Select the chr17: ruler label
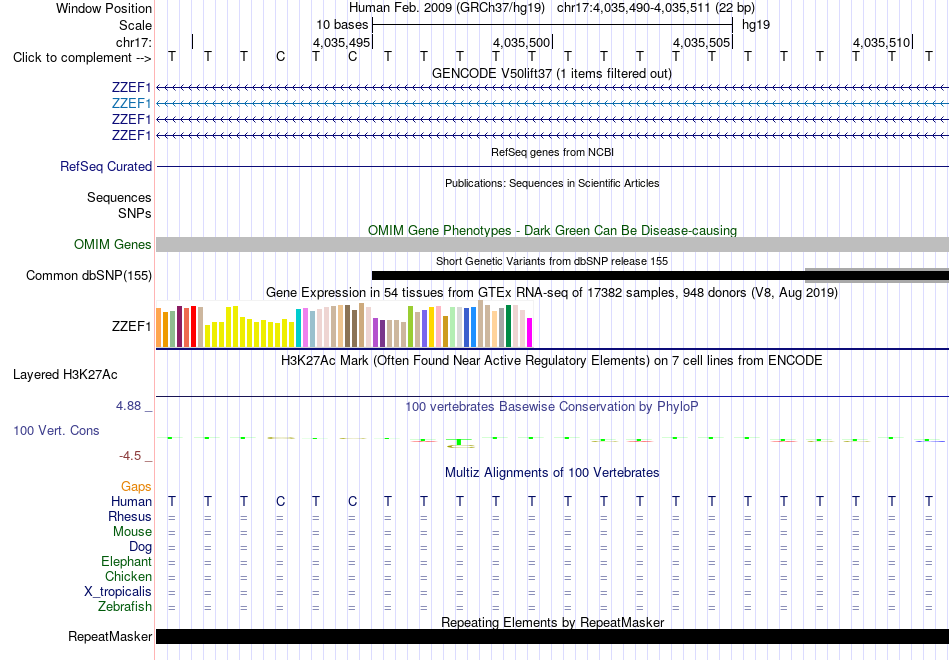This screenshot has height=660, width=950. 133,42
